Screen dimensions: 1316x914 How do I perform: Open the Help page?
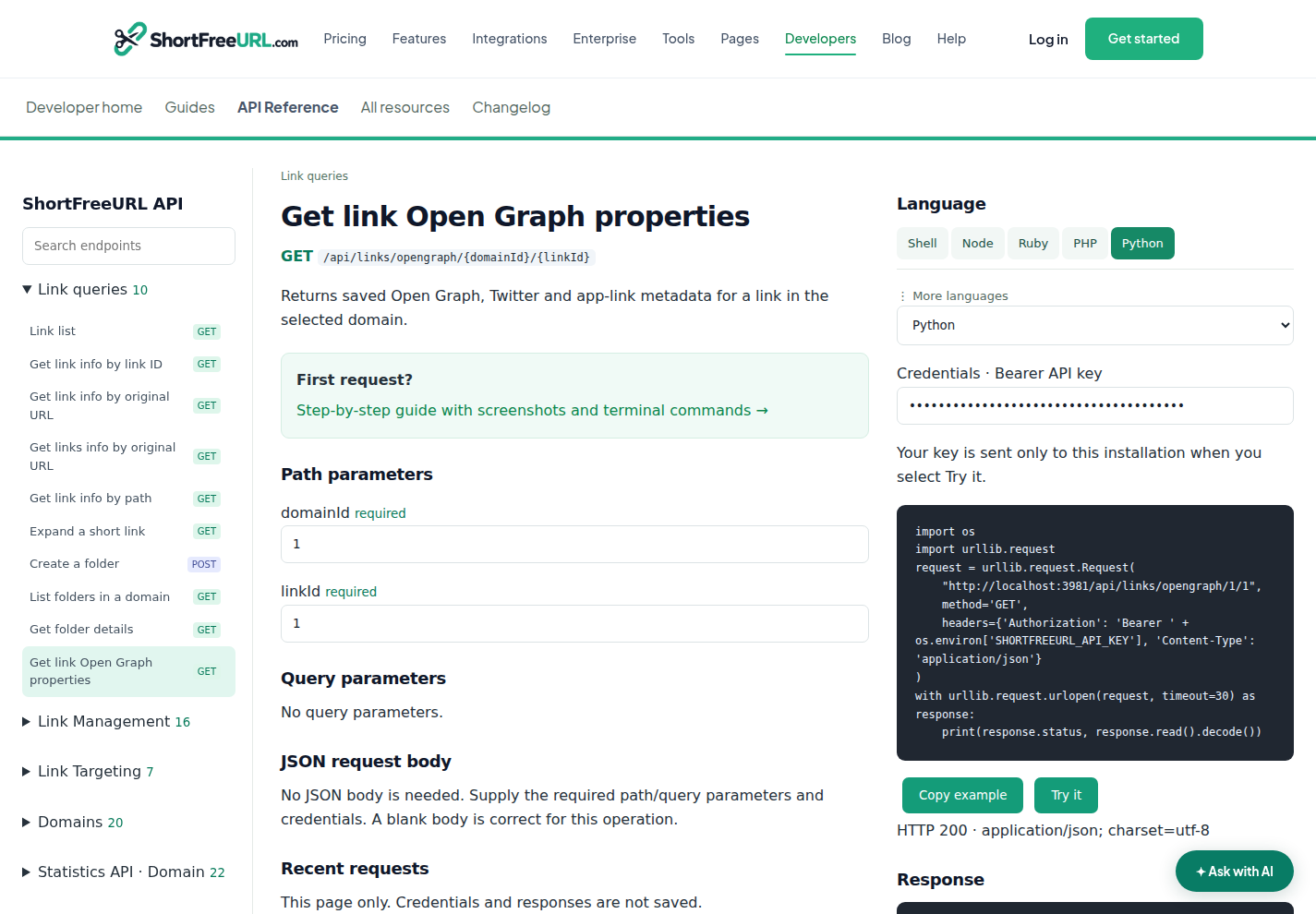tap(951, 39)
